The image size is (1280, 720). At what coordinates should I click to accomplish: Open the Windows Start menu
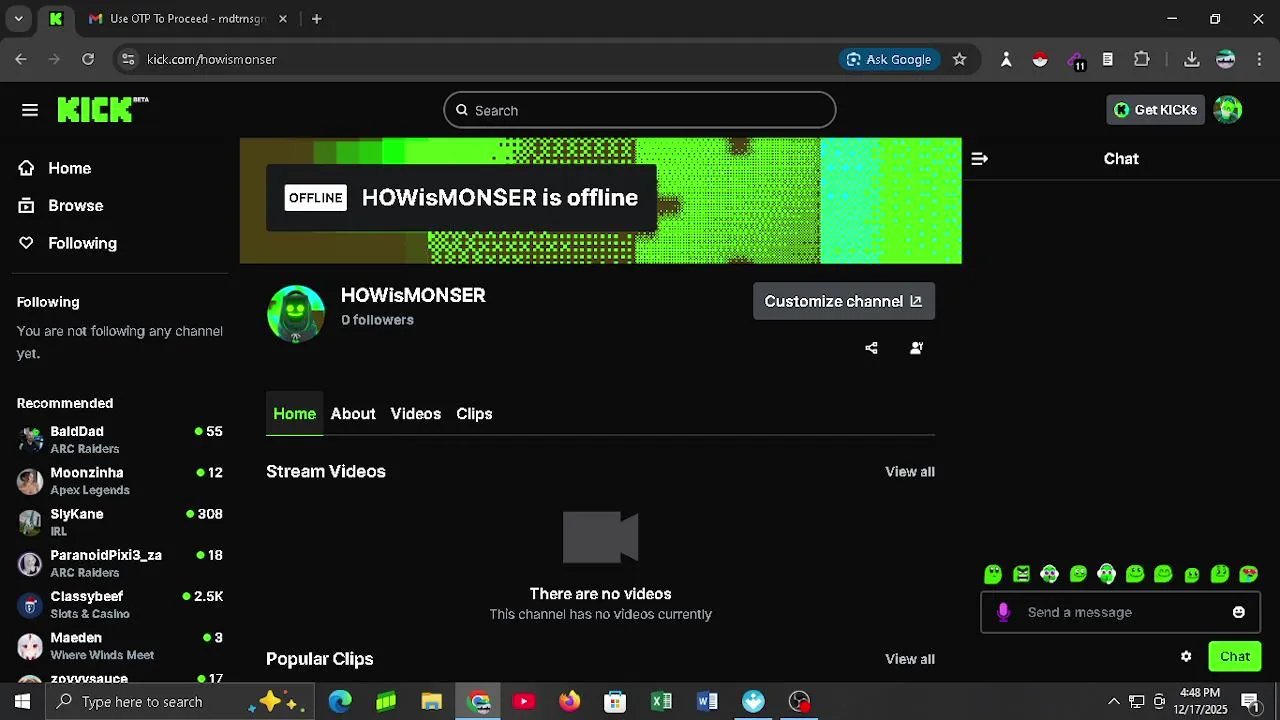pos(22,702)
